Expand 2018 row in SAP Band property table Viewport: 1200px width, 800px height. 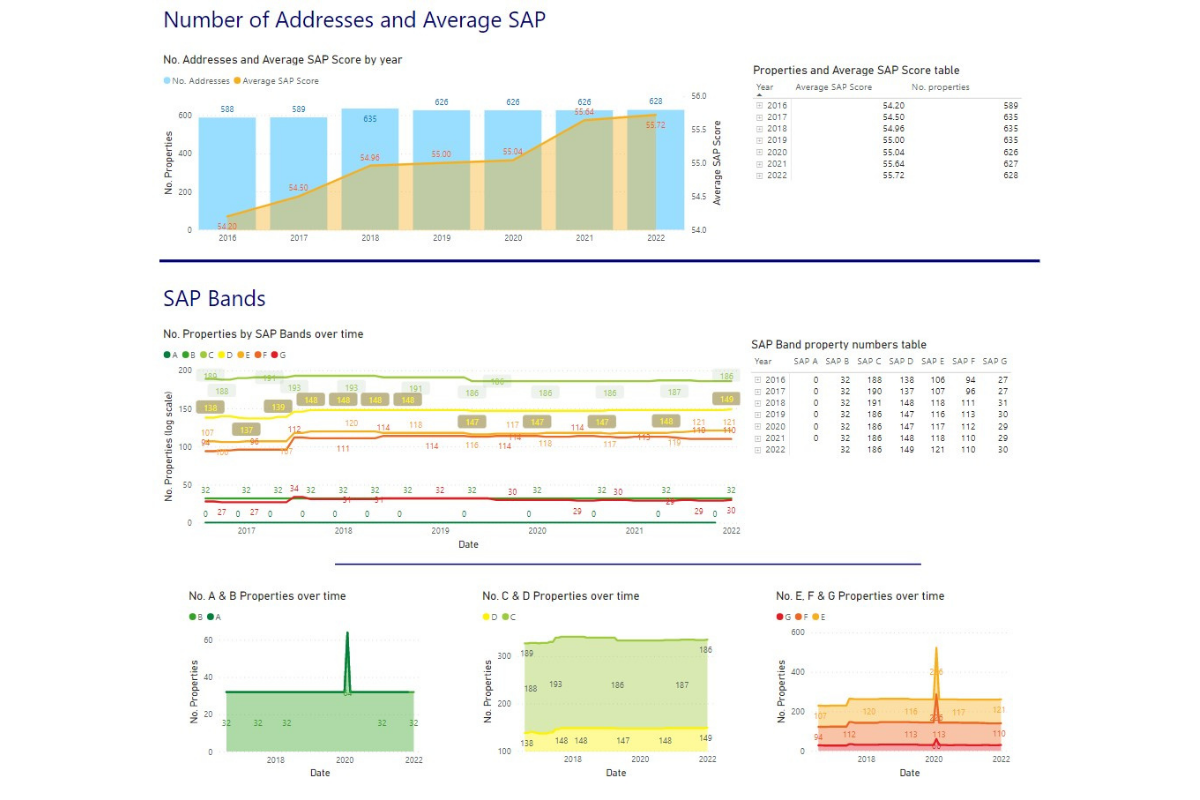(759, 403)
